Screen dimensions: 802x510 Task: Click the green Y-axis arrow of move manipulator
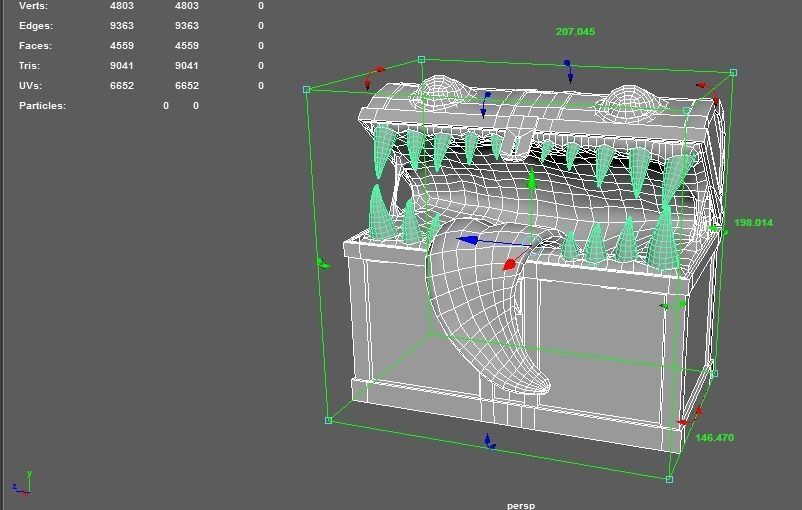(531, 180)
